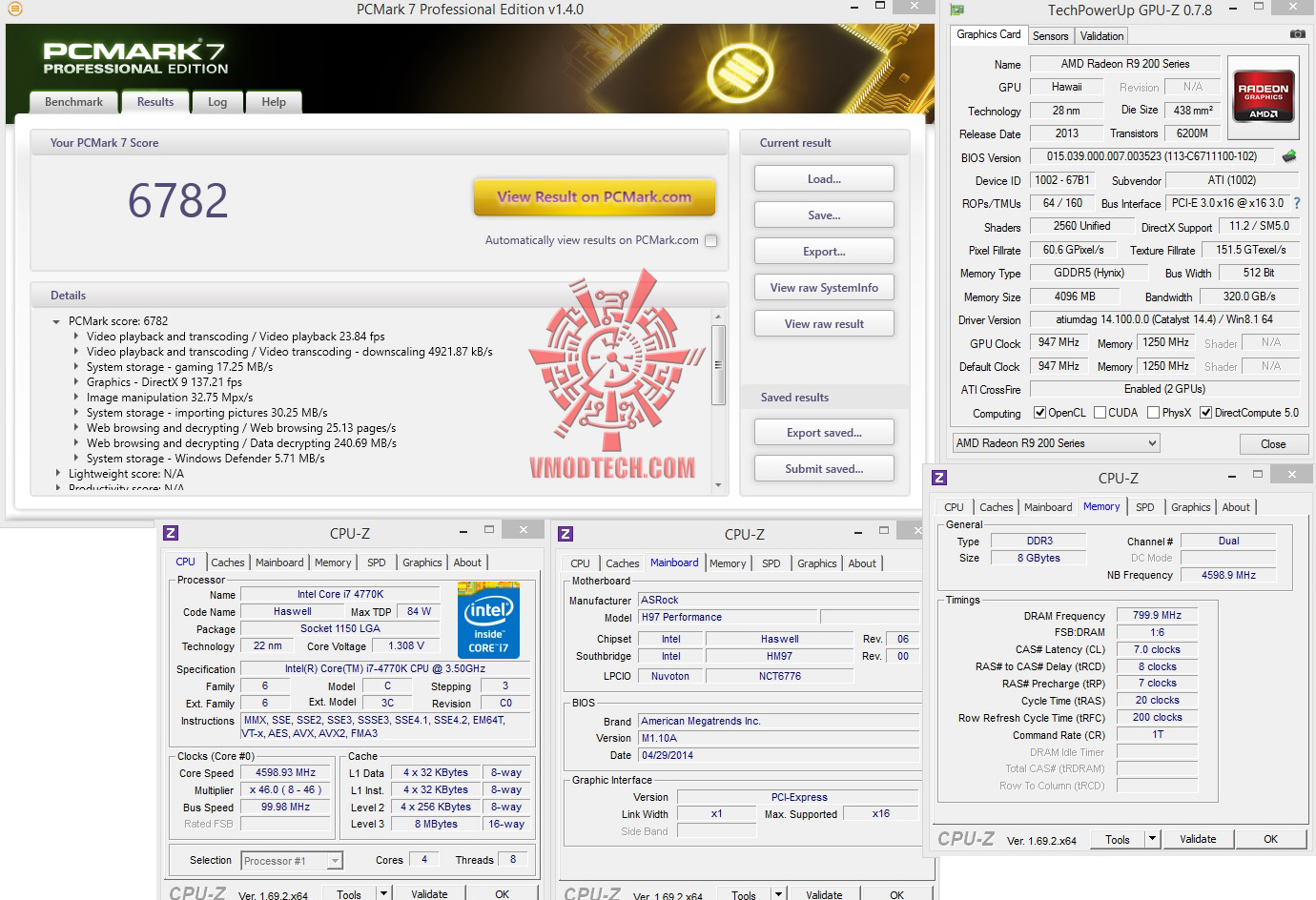
Task: Expand the Image manipulation row
Action: (x=76, y=398)
